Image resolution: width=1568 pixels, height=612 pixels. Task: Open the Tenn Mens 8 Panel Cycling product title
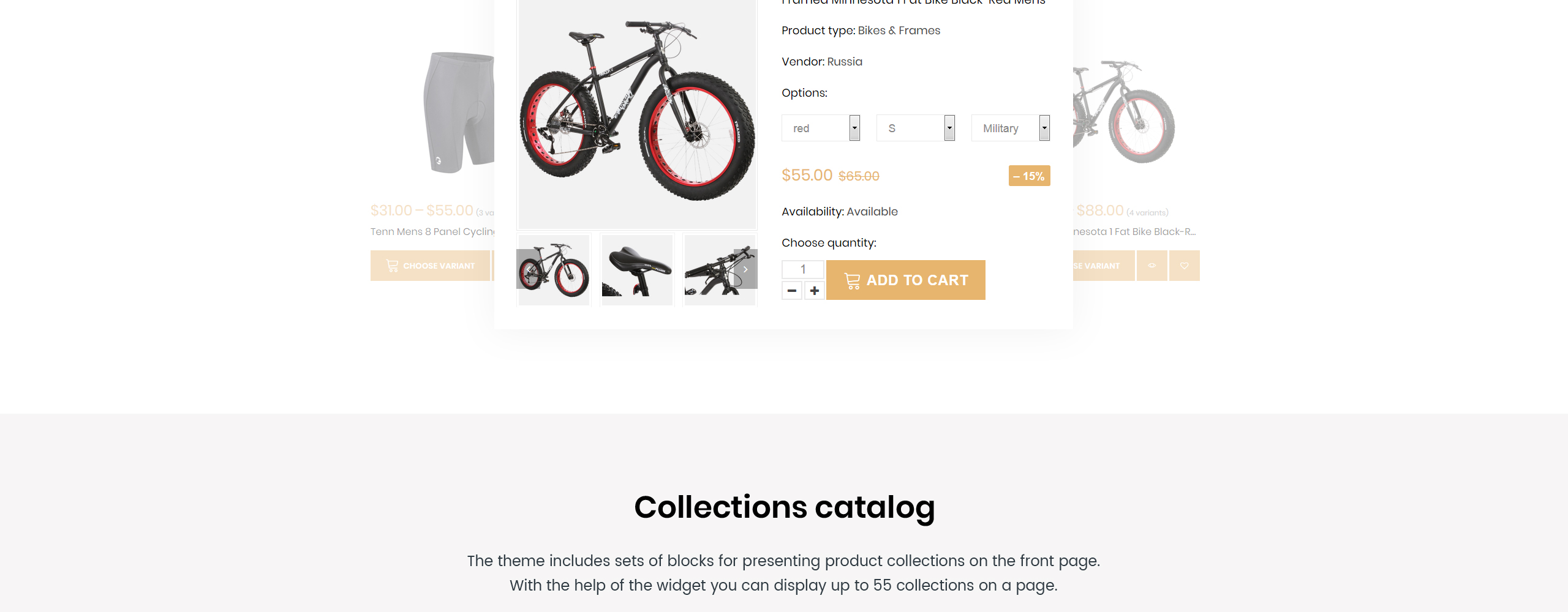432,231
